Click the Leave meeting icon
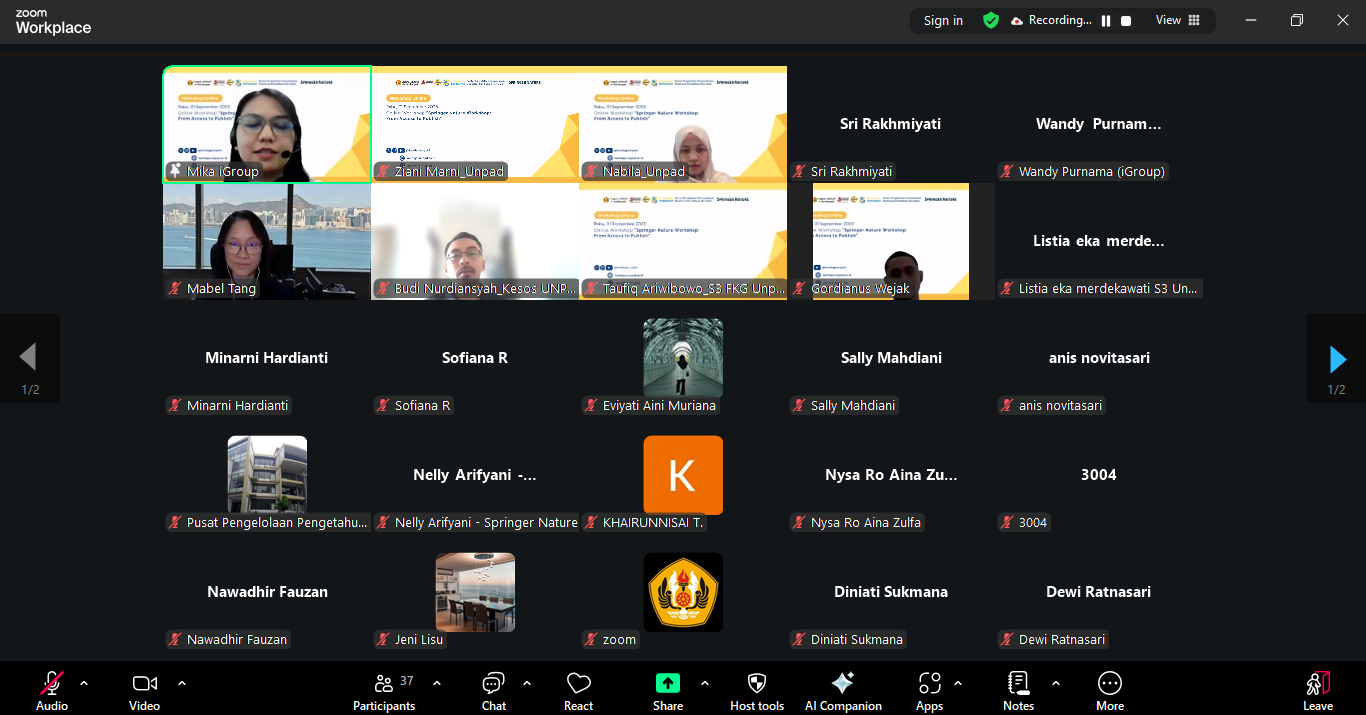The image size is (1366, 715). click(x=1318, y=683)
